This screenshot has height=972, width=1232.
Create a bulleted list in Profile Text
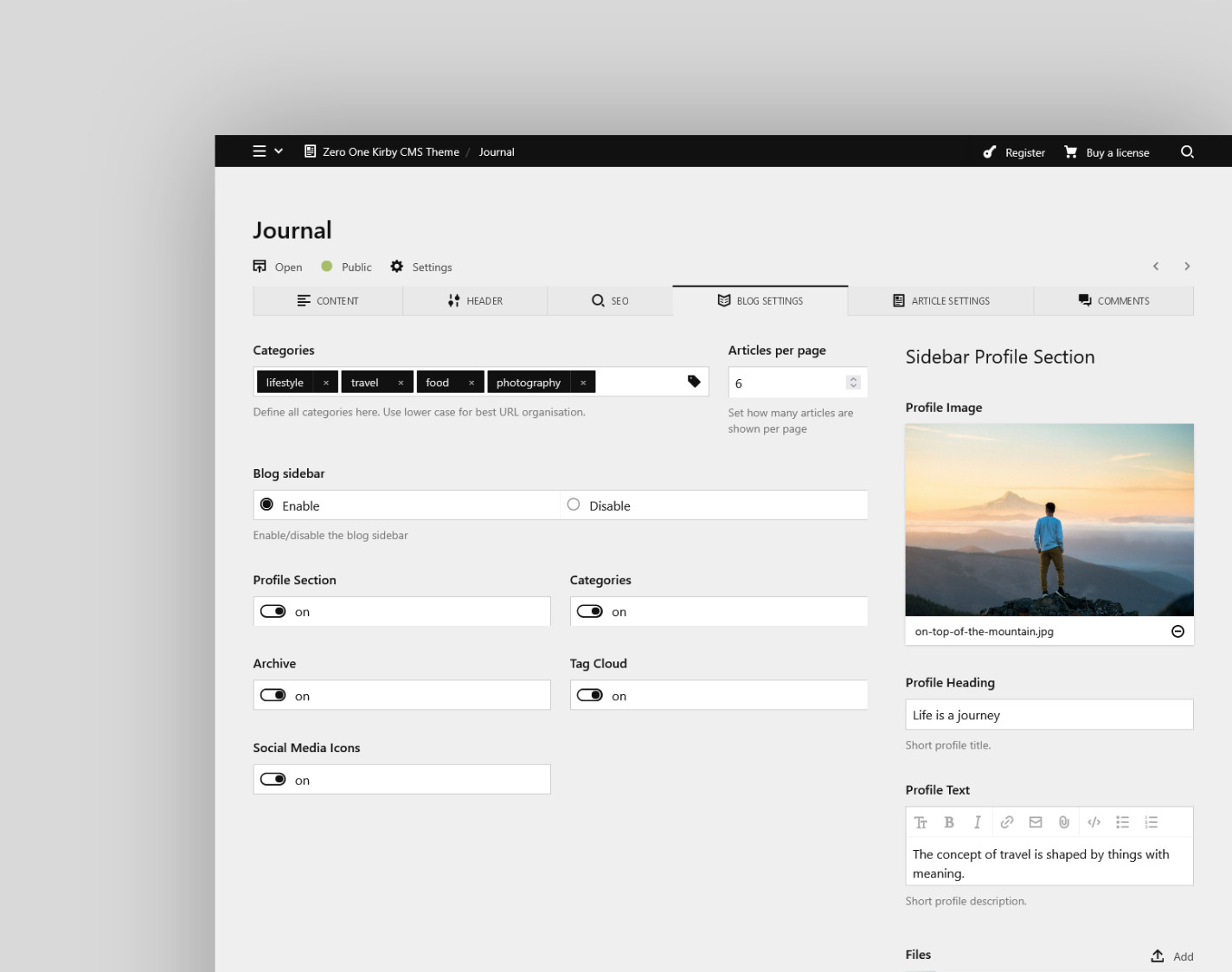point(1122,821)
